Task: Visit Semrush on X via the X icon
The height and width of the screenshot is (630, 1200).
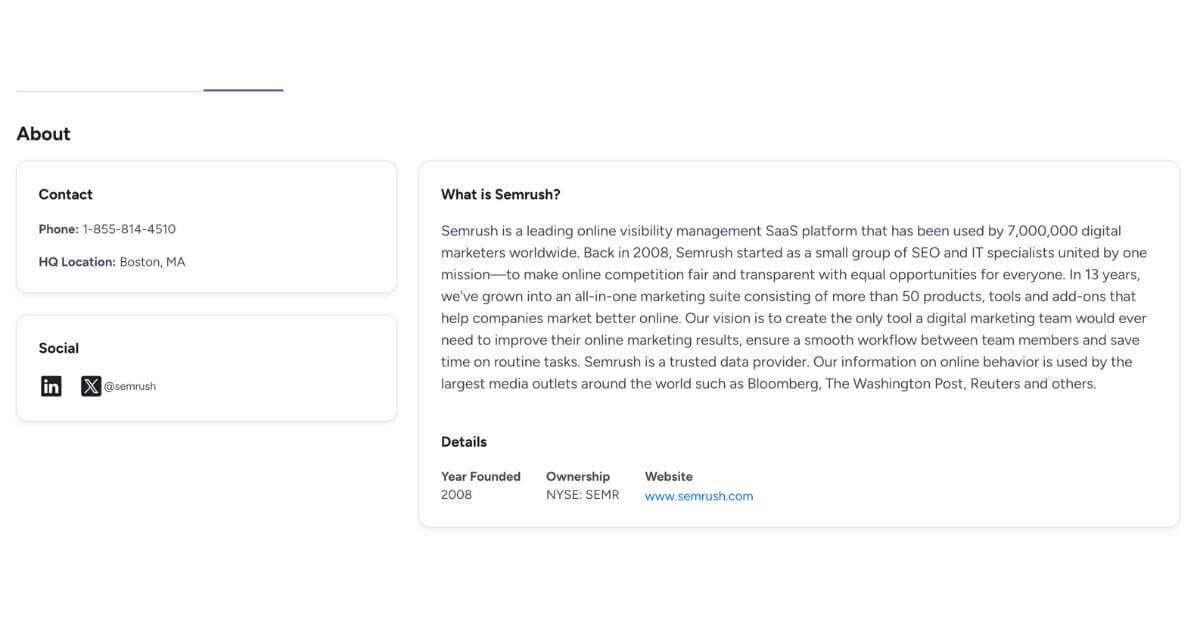Action: [x=90, y=385]
